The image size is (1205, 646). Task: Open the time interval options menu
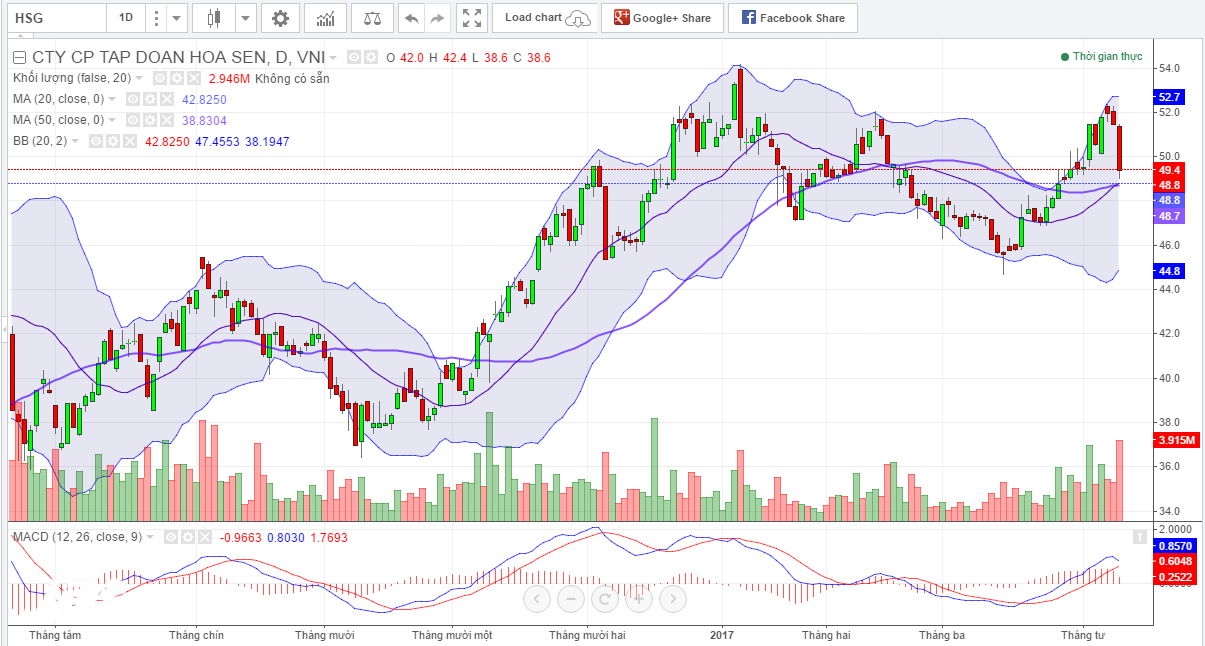point(156,18)
